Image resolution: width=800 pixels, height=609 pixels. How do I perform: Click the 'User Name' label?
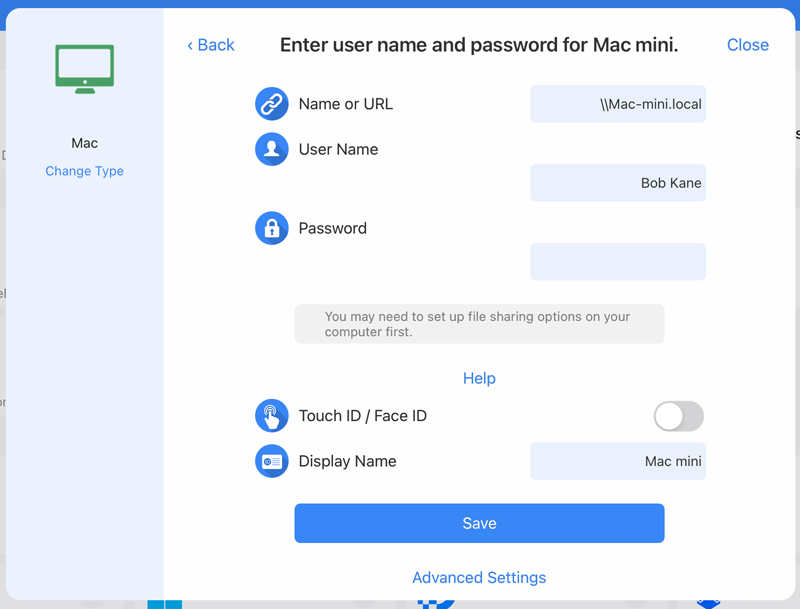[x=338, y=149]
